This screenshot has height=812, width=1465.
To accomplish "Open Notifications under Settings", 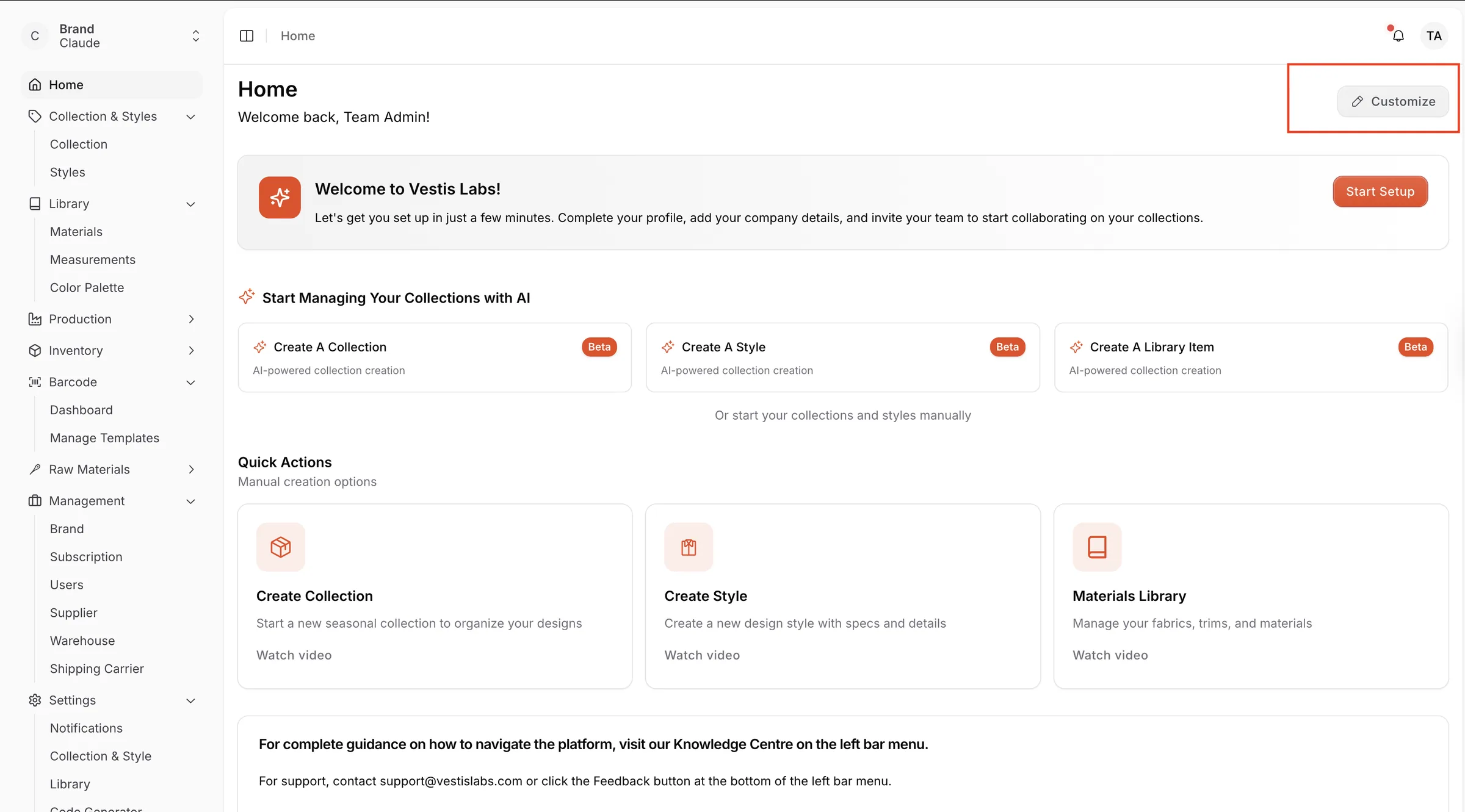I will click(x=86, y=728).
